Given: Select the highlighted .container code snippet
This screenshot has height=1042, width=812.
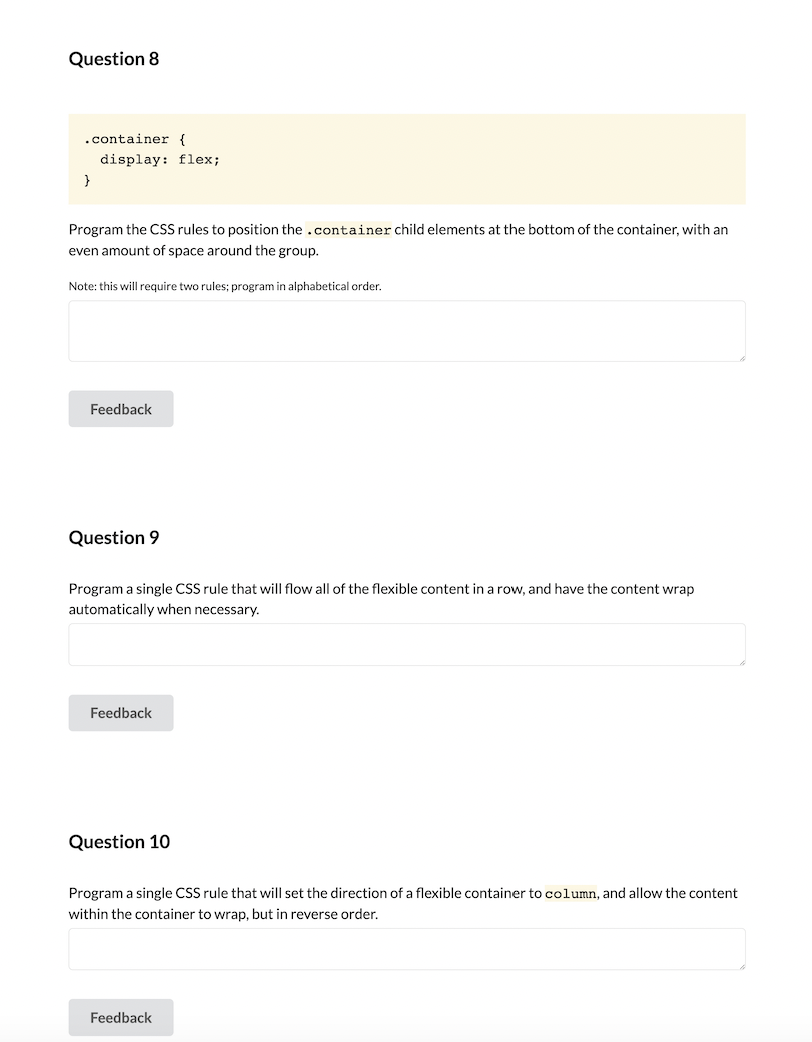Looking at the screenshot, I should pyautogui.click(x=348, y=229).
